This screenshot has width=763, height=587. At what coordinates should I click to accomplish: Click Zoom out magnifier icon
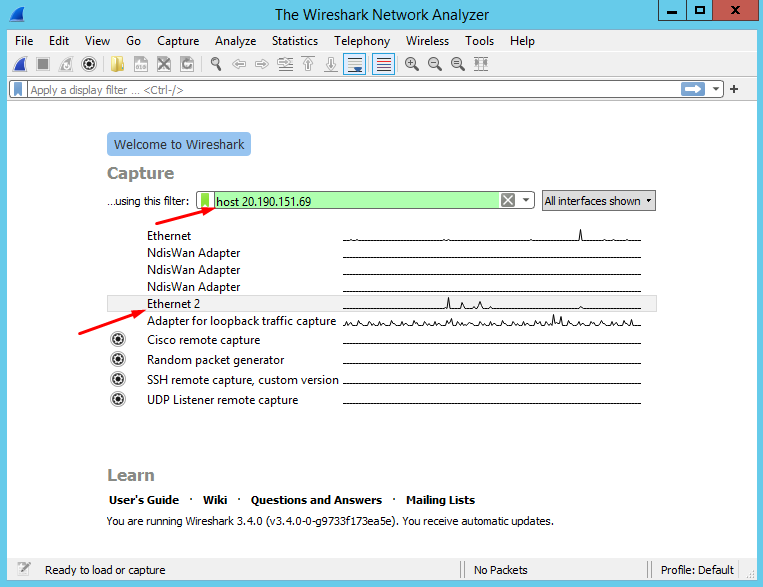pos(435,64)
